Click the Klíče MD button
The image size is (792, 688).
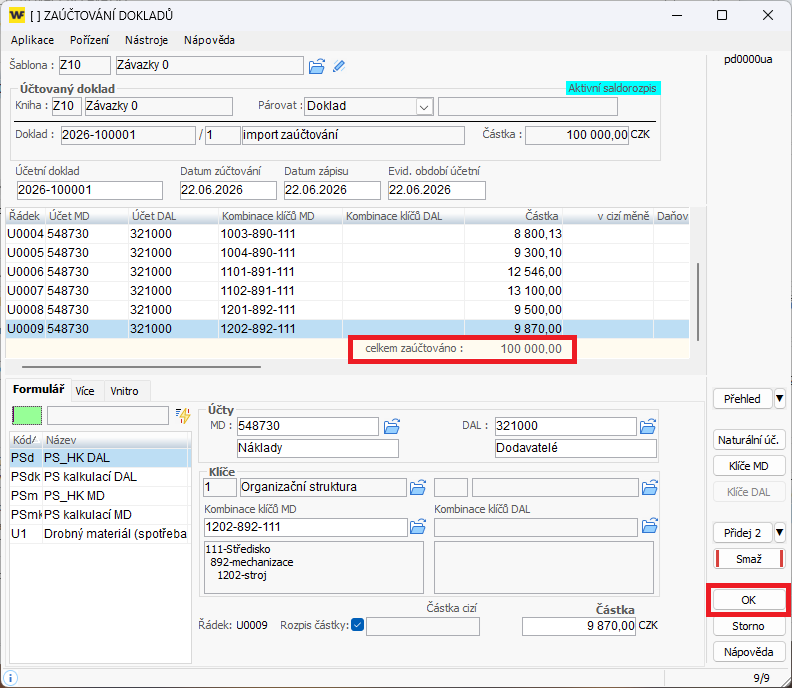pos(749,466)
